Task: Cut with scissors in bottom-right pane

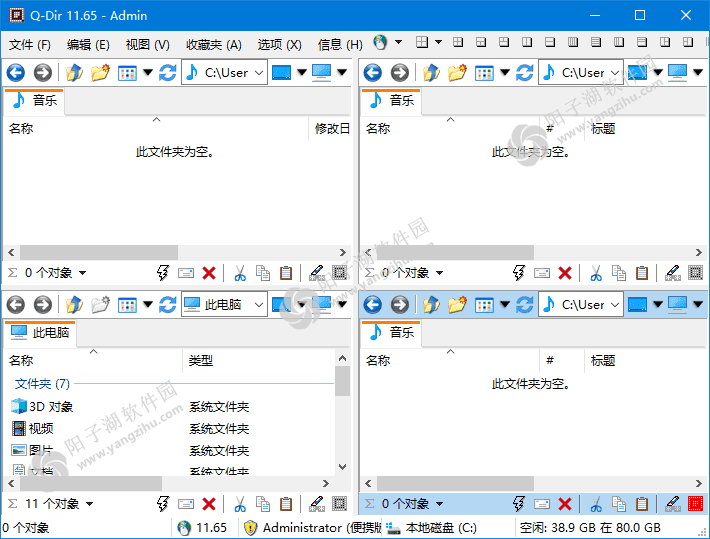Action: click(596, 504)
